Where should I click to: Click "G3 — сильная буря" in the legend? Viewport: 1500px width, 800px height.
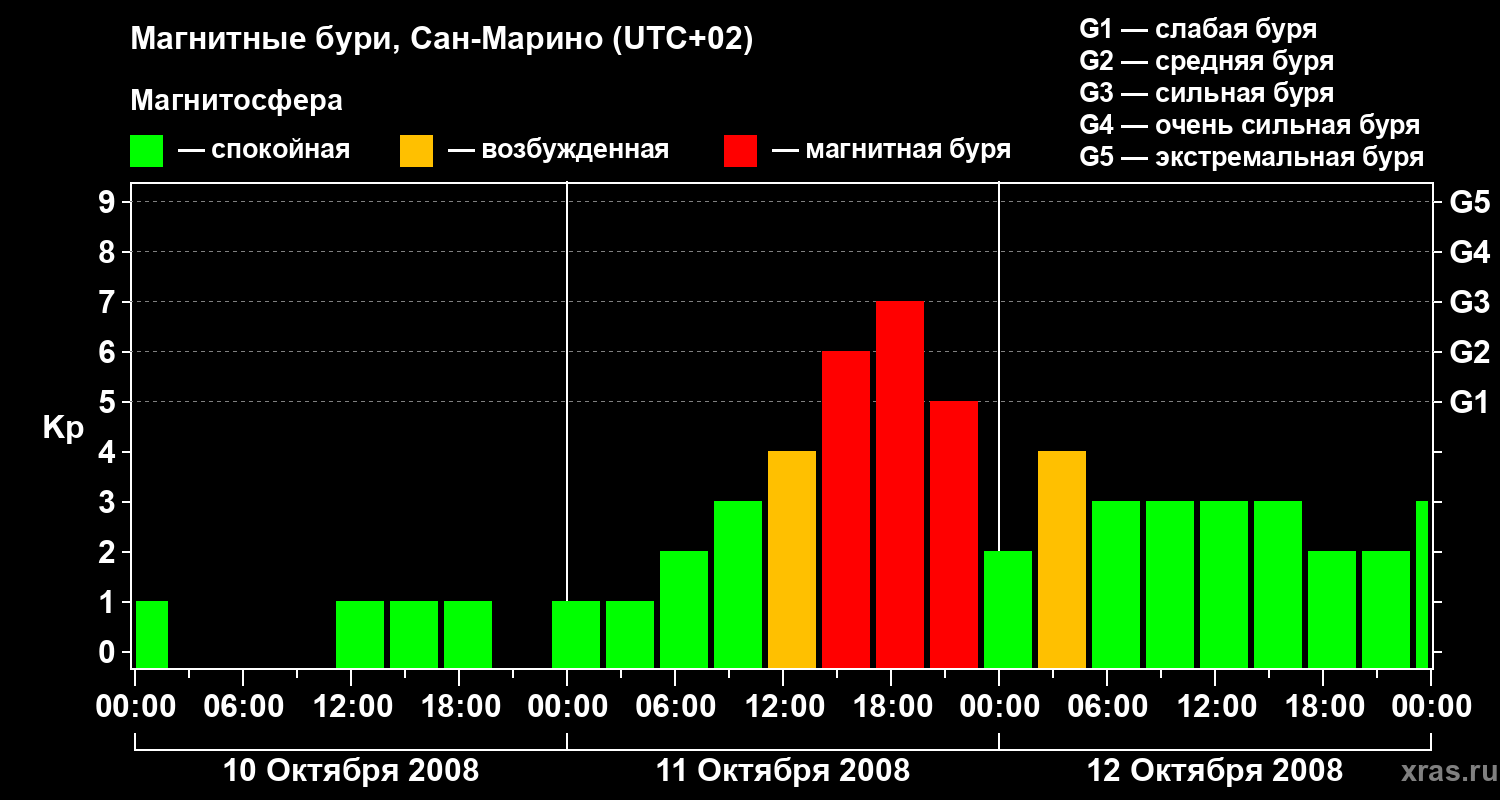tap(1207, 93)
